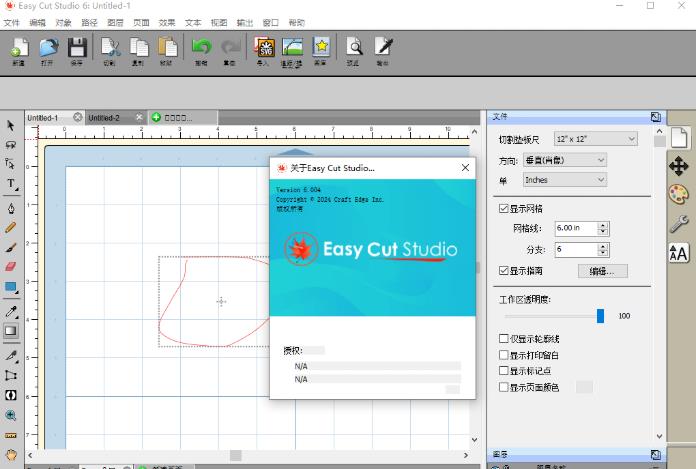The height and width of the screenshot is (469, 696).
Task: Click the stepper arrows of the 6.00 in field
Action: [x=603, y=228]
